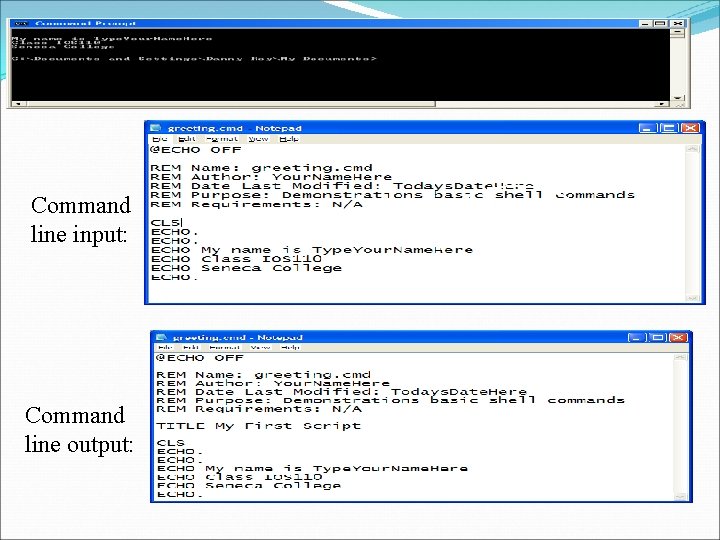Open Help menu in 'Command line input' Notepad

tap(289, 138)
